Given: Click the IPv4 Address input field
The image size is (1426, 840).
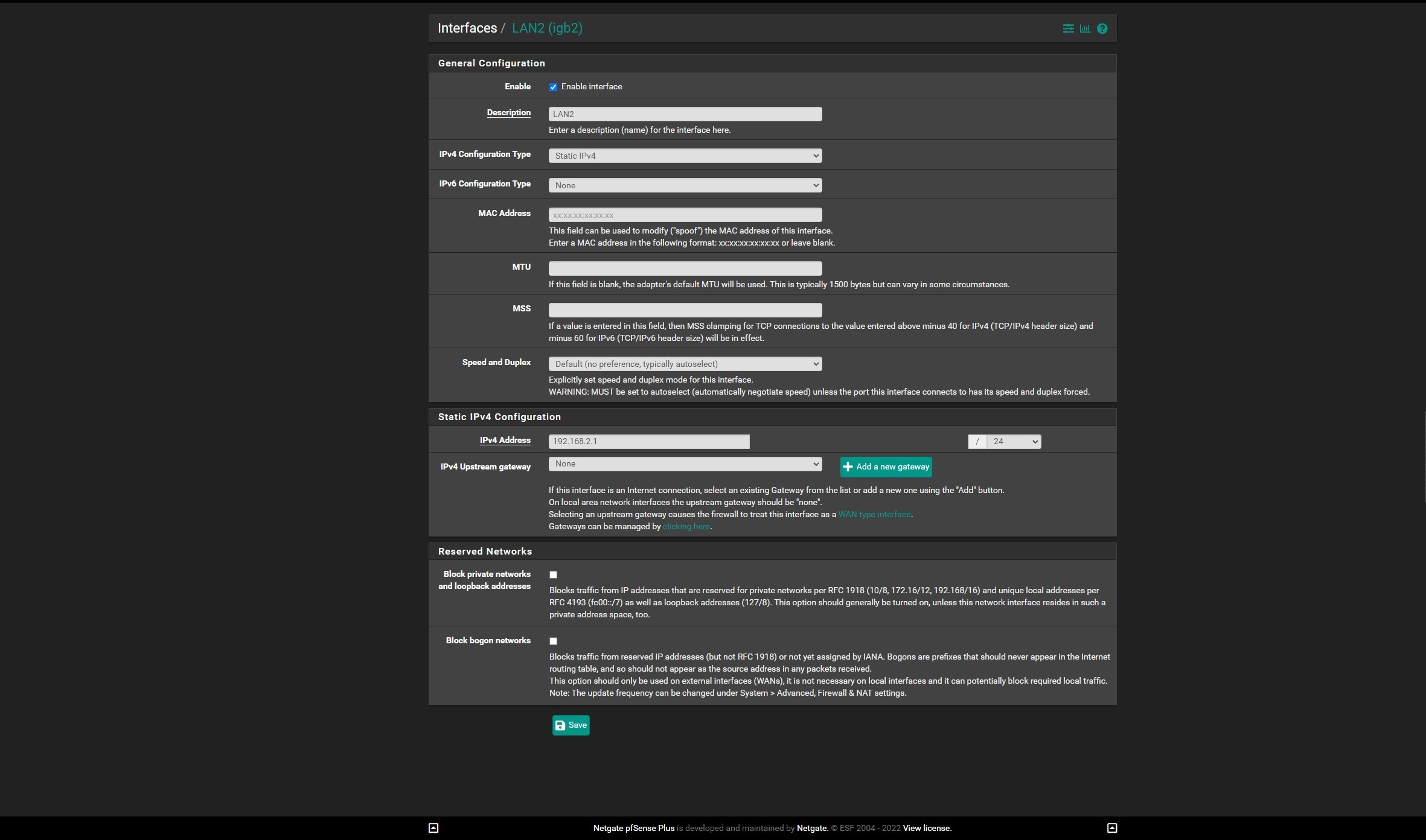Looking at the screenshot, I should tap(648, 442).
